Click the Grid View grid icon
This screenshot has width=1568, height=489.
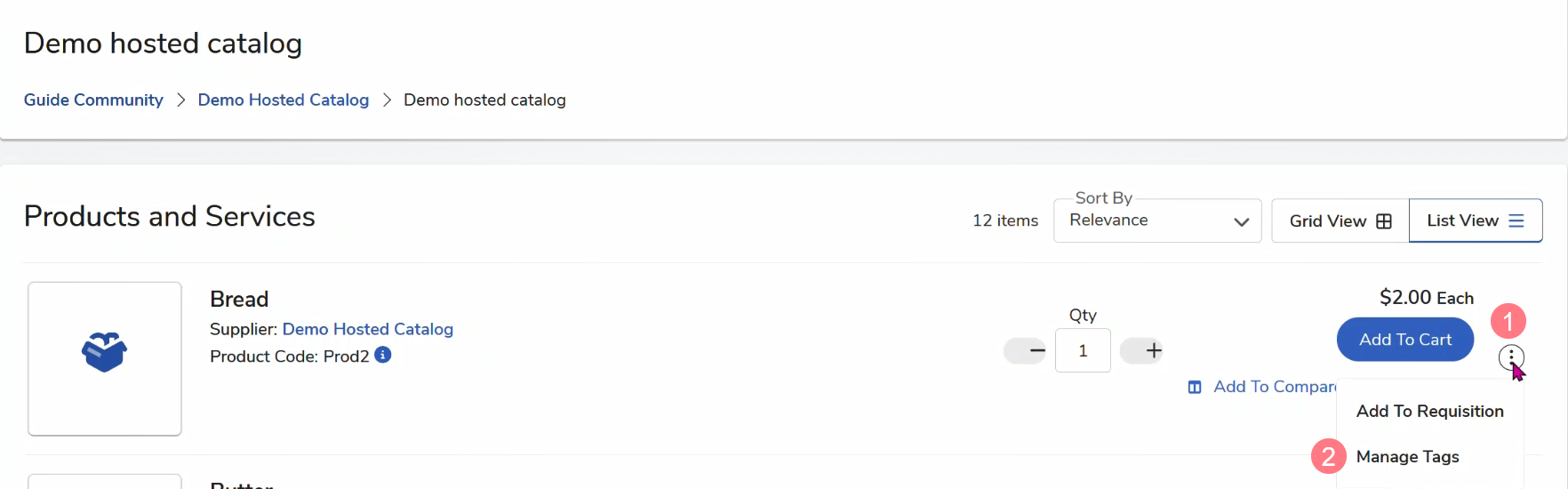point(1384,221)
